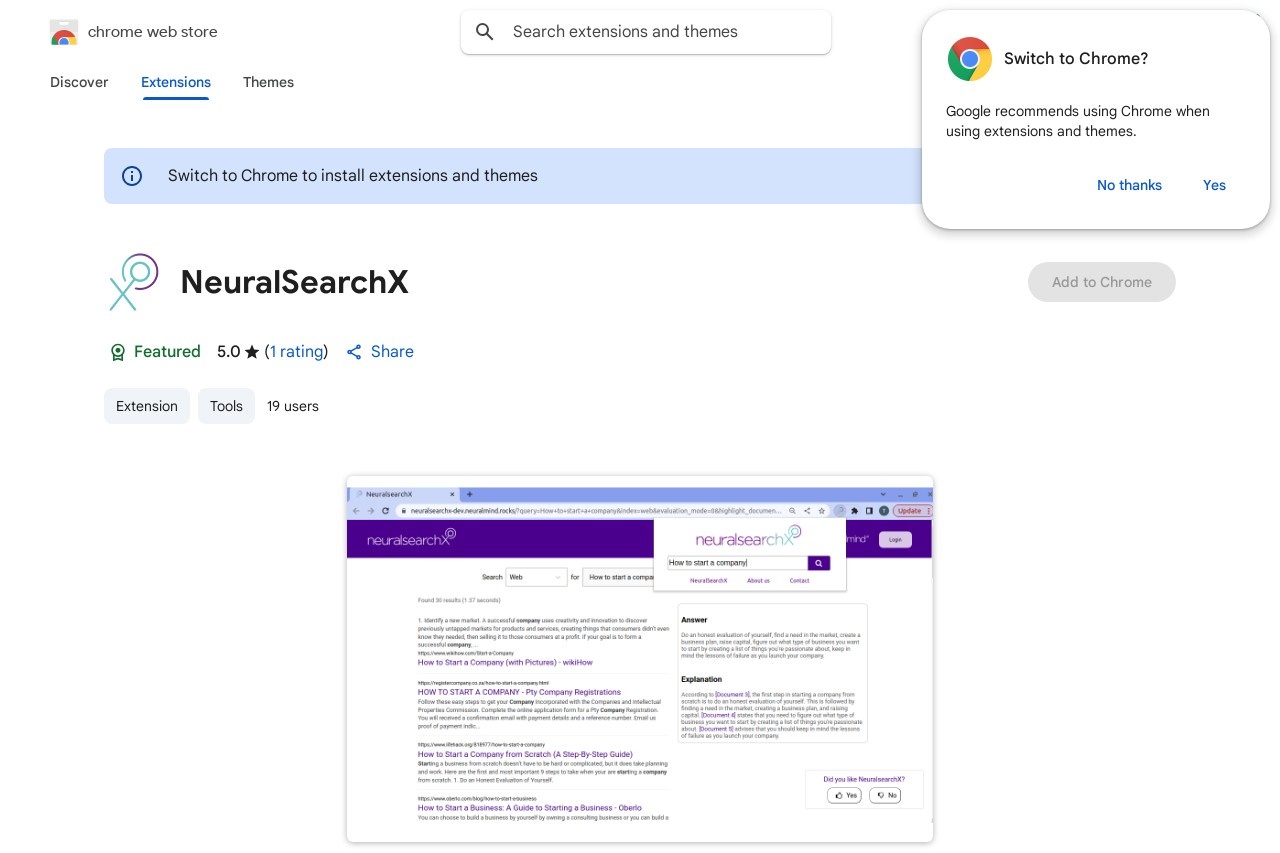Click No thanks in Chrome popup
The height and width of the screenshot is (853, 1280).
tap(1129, 185)
